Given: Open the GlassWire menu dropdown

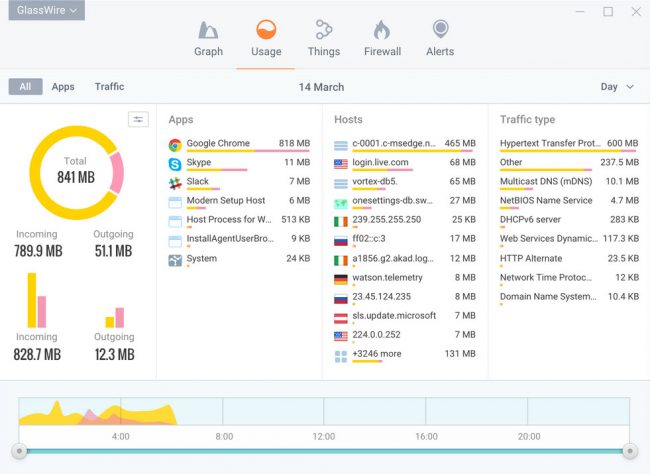Looking at the screenshot, I should point(47,11).
